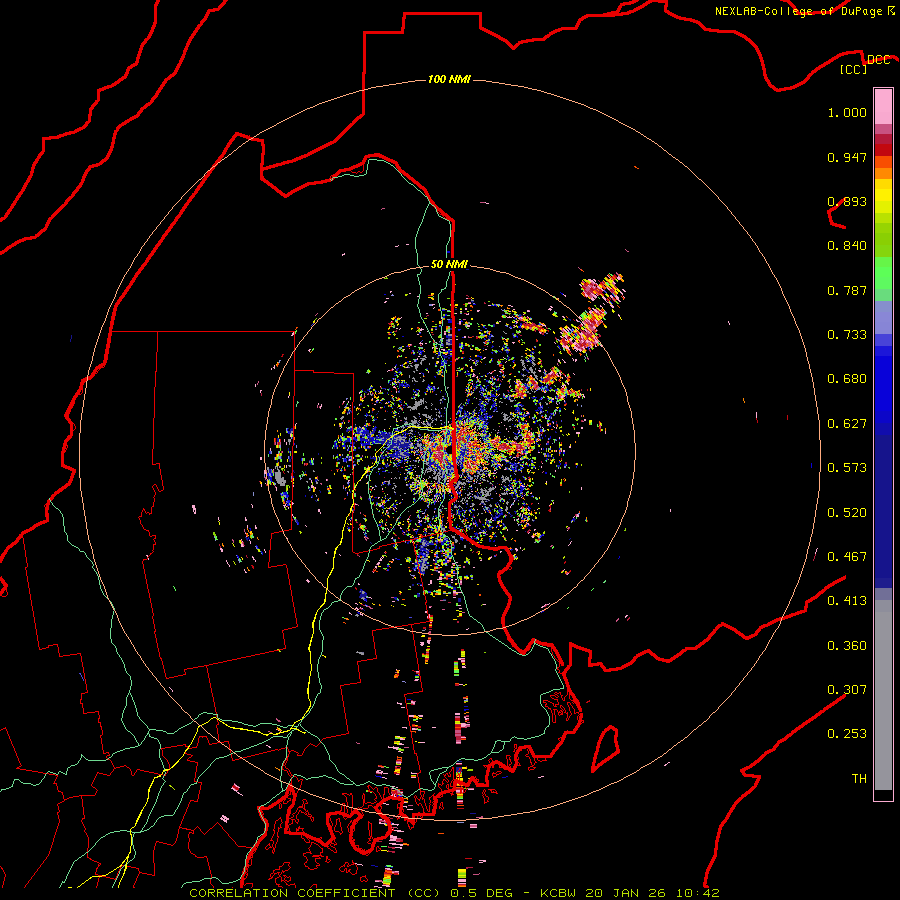This screenshot has height=900, width=900.
Task: Select the 0.520 scale value
Action: pyautogui.click(x=847, y=513)
